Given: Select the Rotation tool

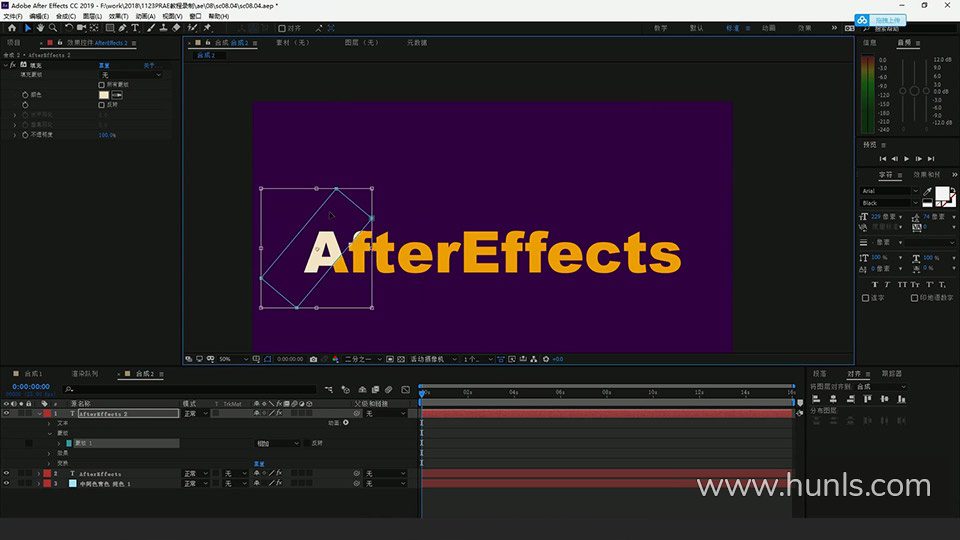Looking at the screenshot, I should pos(69,28).
